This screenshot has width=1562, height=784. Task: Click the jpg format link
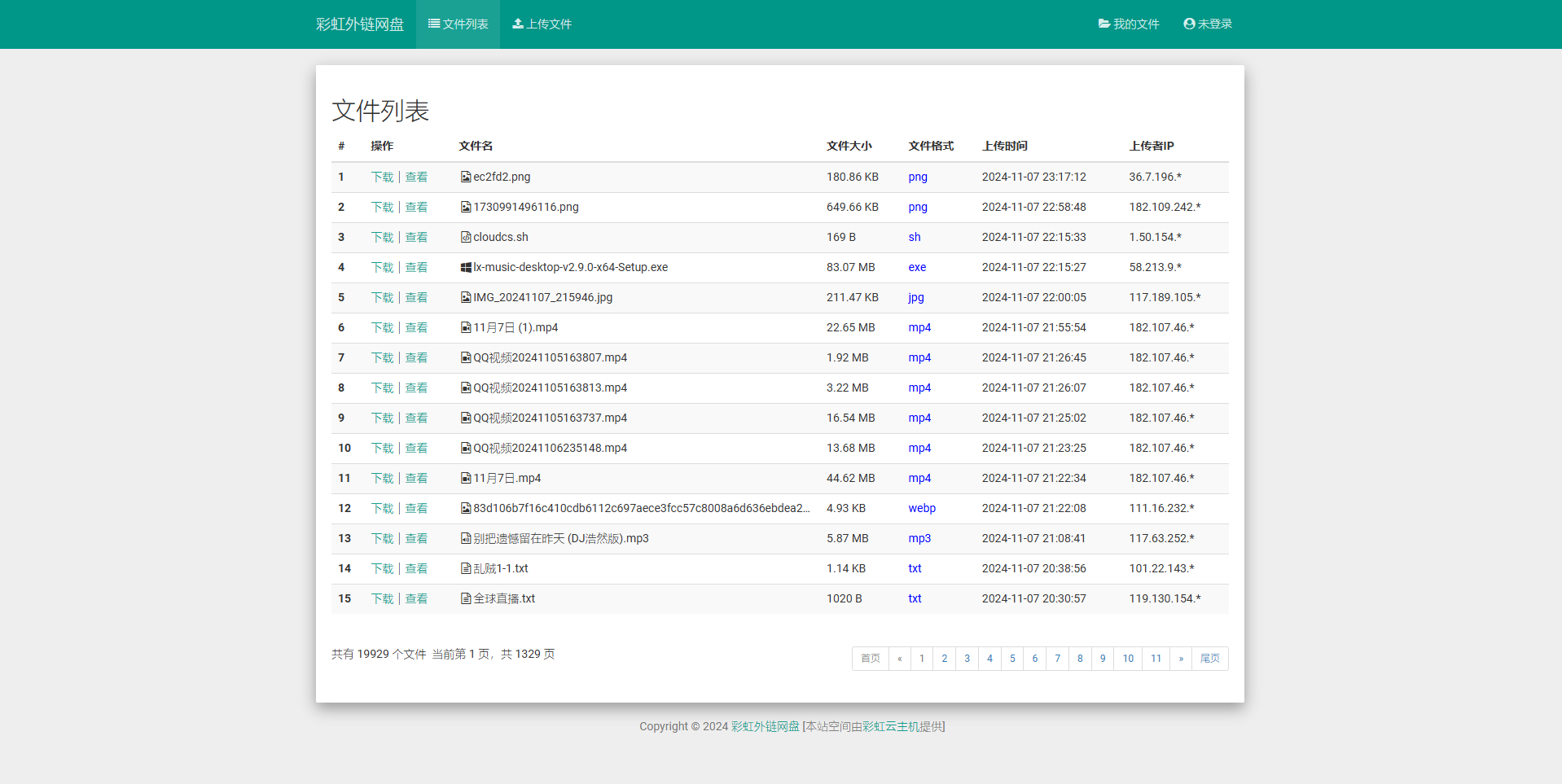coord(916,297)
